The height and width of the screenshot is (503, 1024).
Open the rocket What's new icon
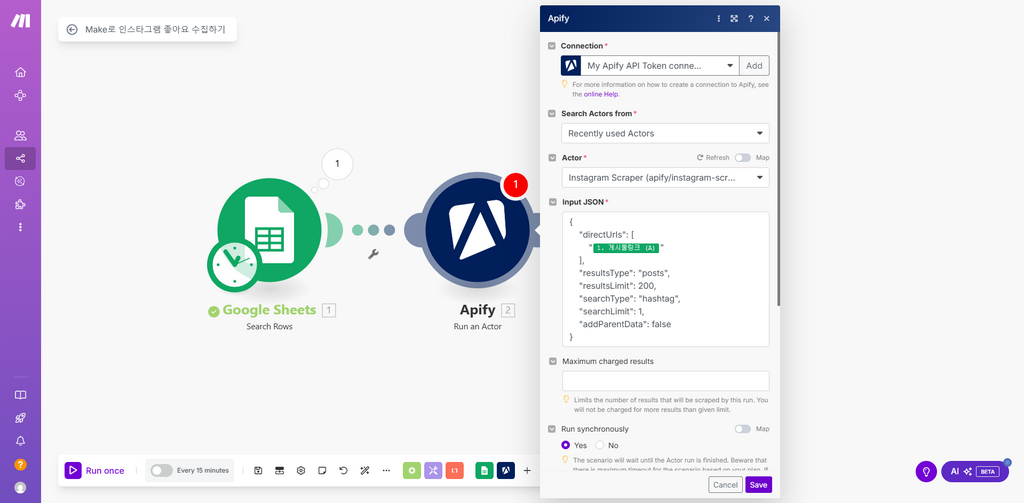(20, 418)
